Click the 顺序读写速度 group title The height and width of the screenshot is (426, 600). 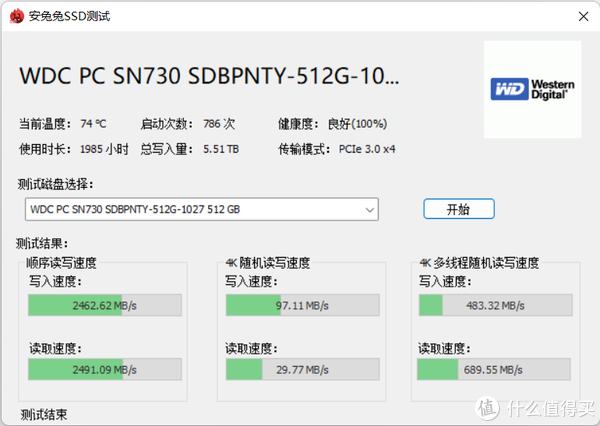[61, 263]
